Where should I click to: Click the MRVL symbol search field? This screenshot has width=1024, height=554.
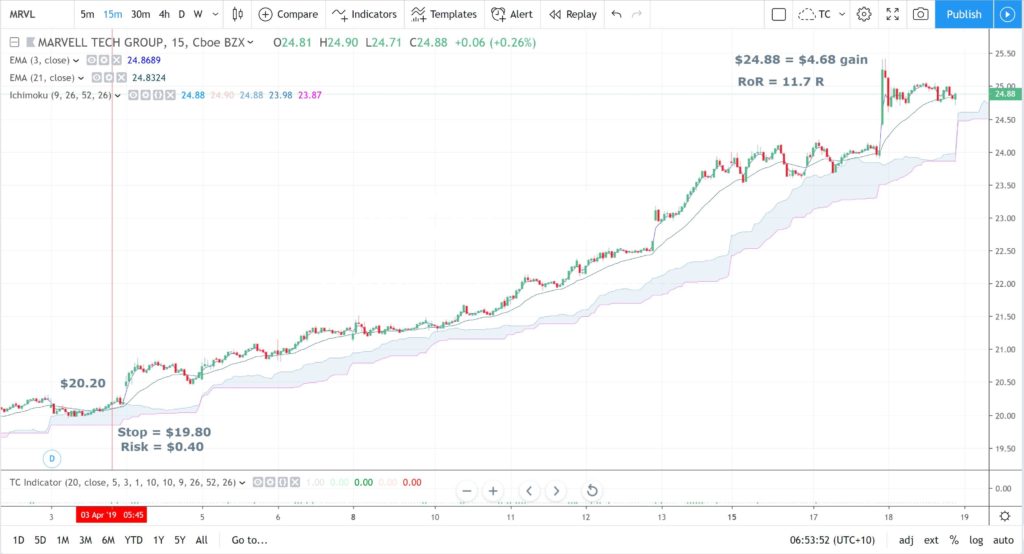(x=37, y=14)
